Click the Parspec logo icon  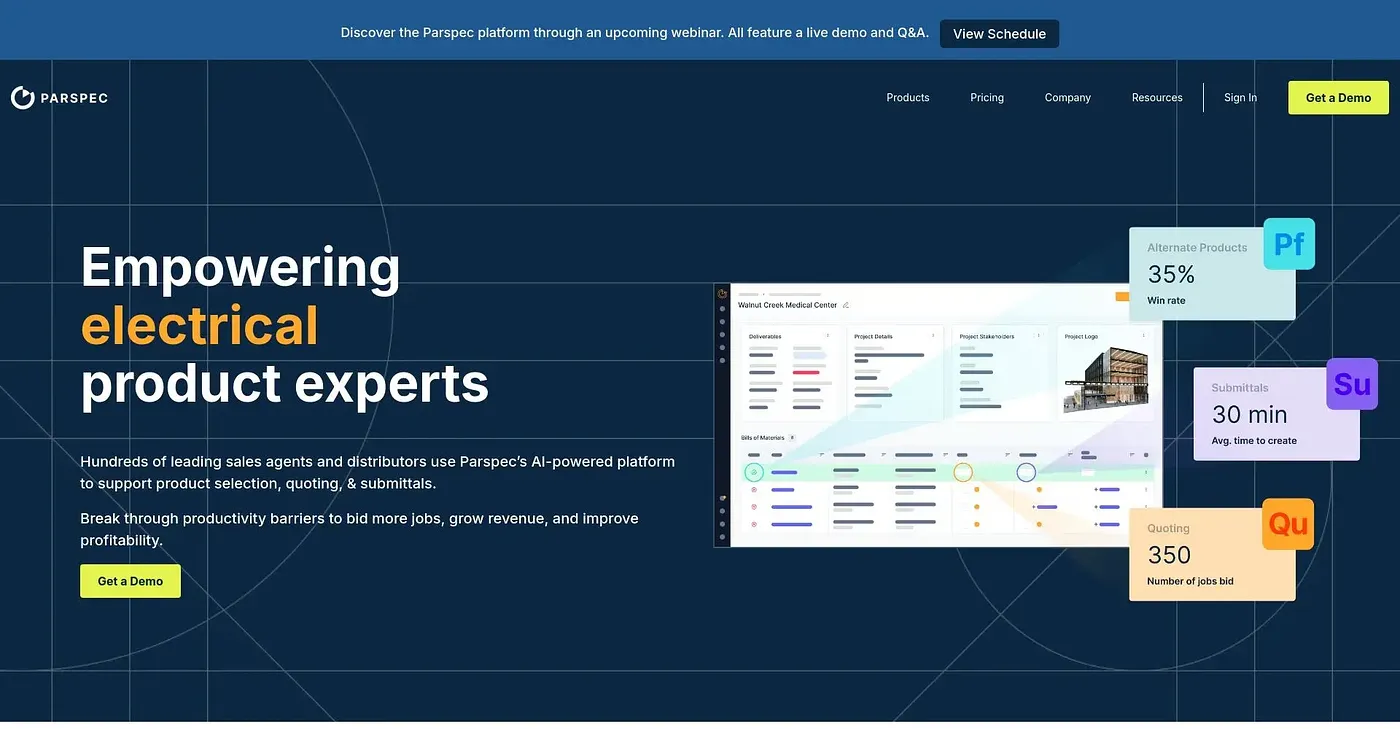pyautogui.click(x=22, y=97)
